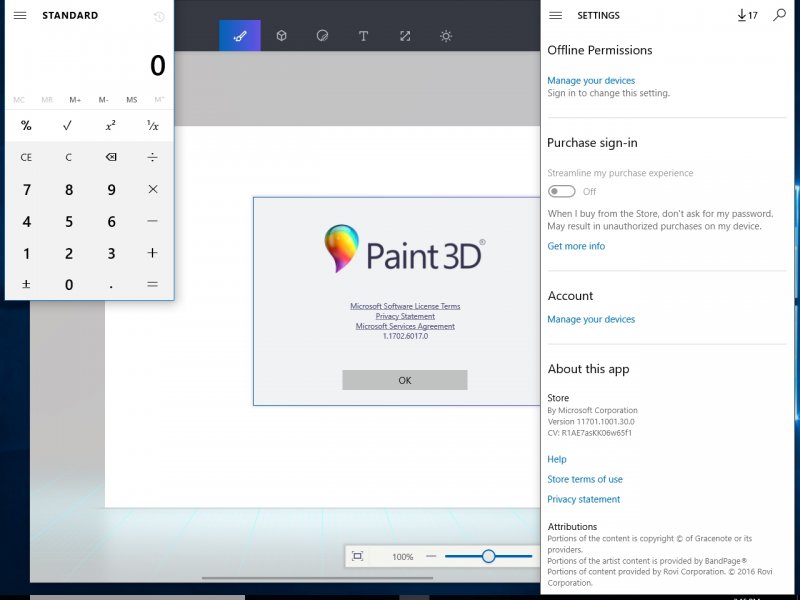Image resolution: width=800 pixels, height=600 pixels.
Task: Click the square root key in Calculator
Action: point(68,126)
